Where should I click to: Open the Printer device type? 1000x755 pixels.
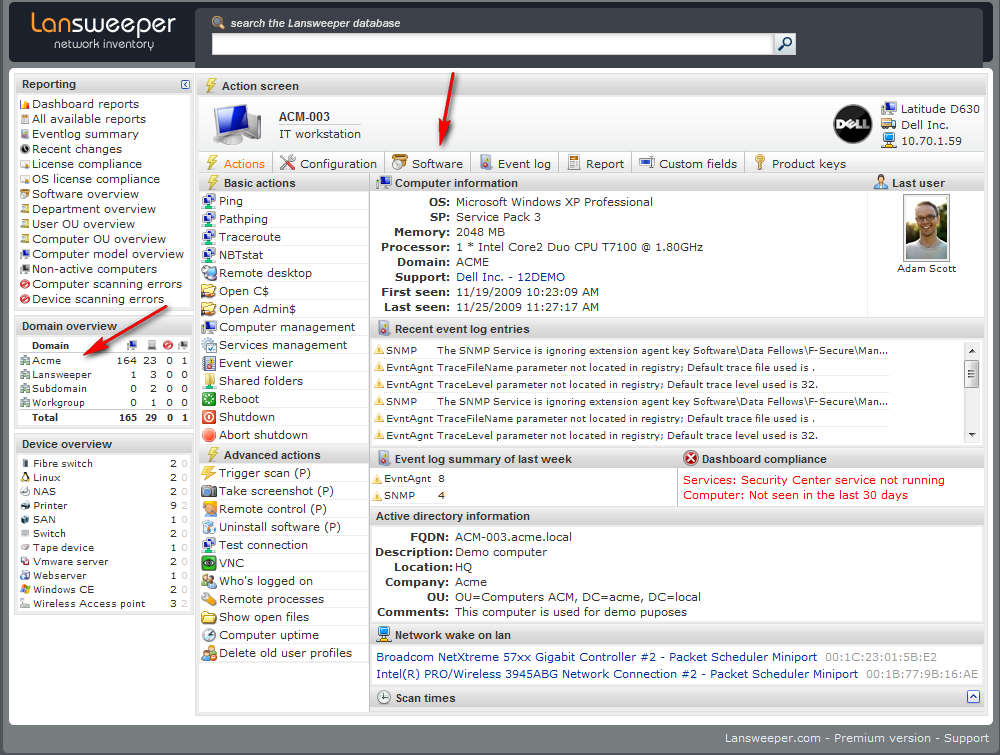point(50,505)
